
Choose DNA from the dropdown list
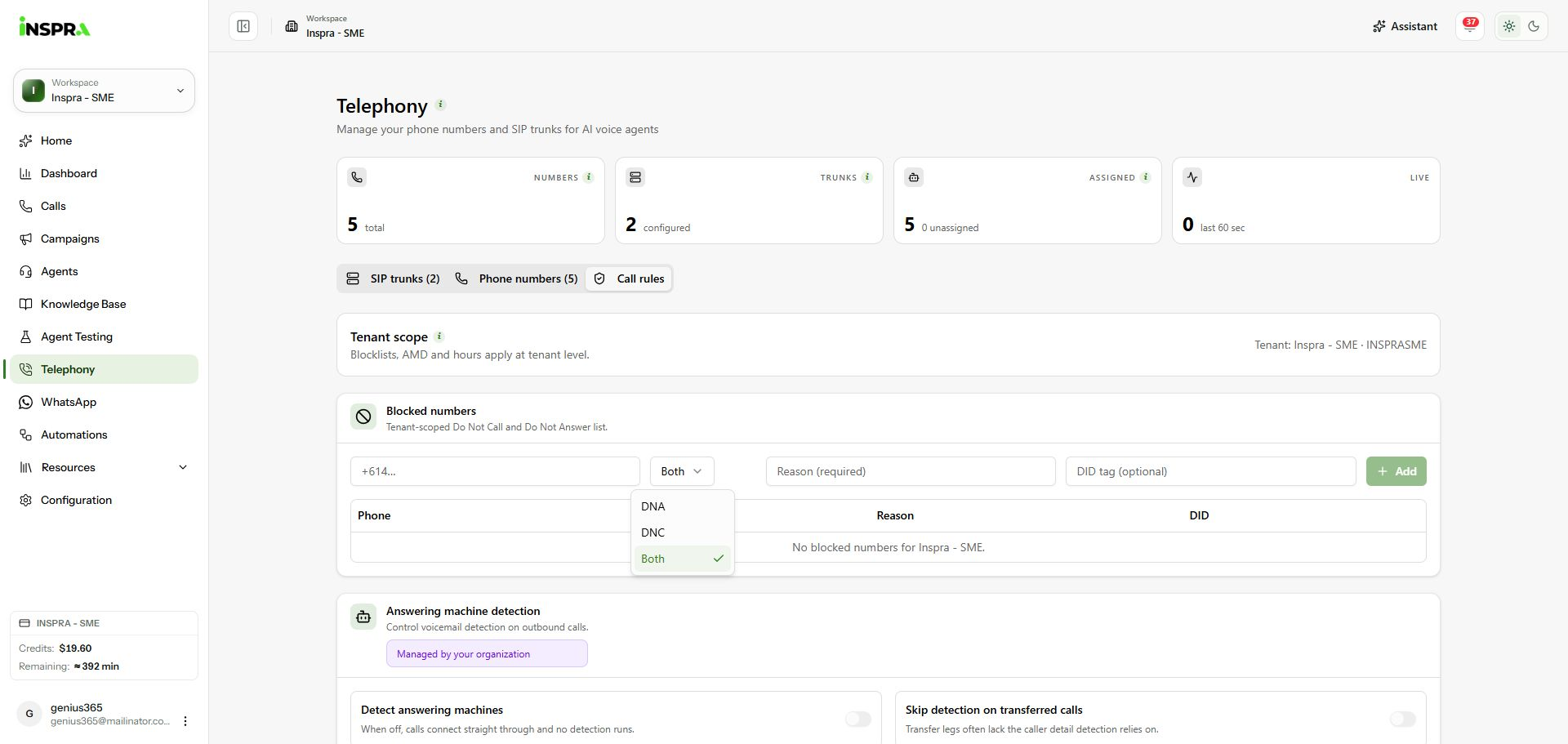682,506
